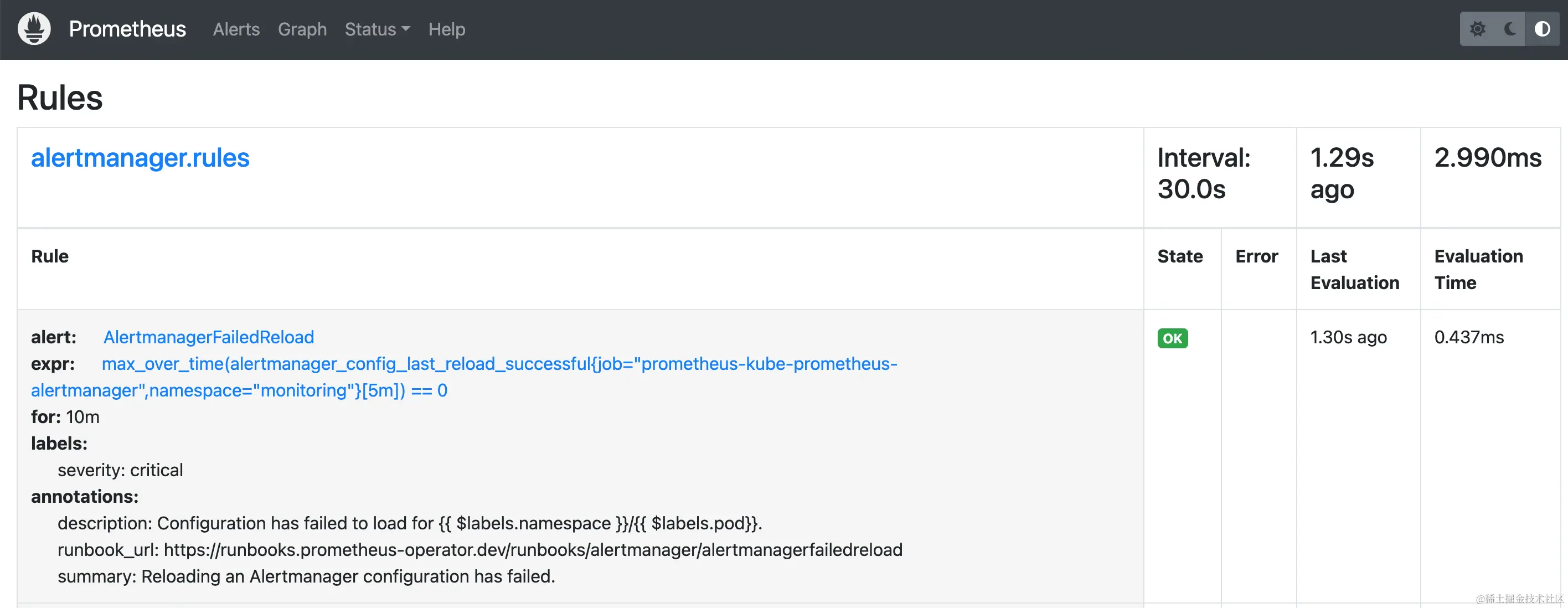The image size is (1568, 608).
Task: Click the Evaluation Time column header
Action: pyautogui.click(x=1478, y=269)
